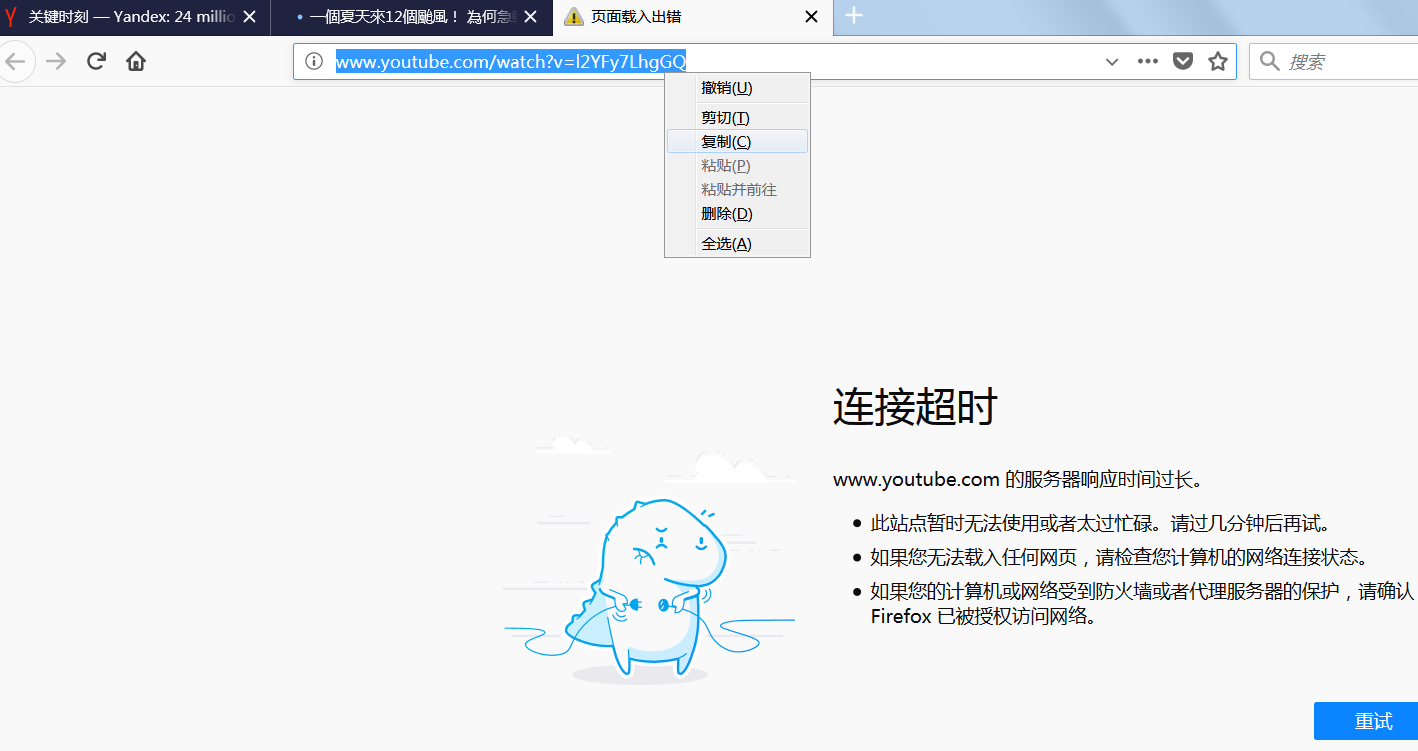Choose 粘贴并前往 in context menu
The width and height of the screenshot is (1418, 751).
pyautogui.click(x=737, y=190)
